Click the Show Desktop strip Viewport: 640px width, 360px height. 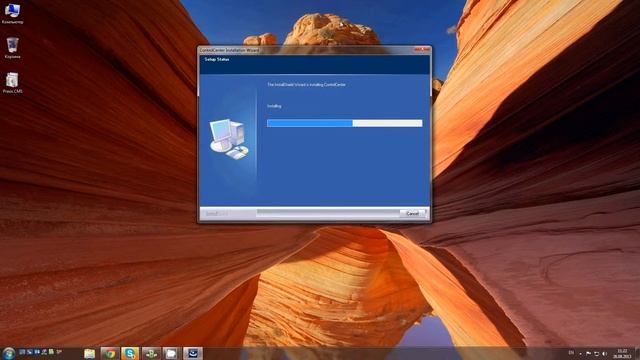pyautogui.click(x=637, y=353)
